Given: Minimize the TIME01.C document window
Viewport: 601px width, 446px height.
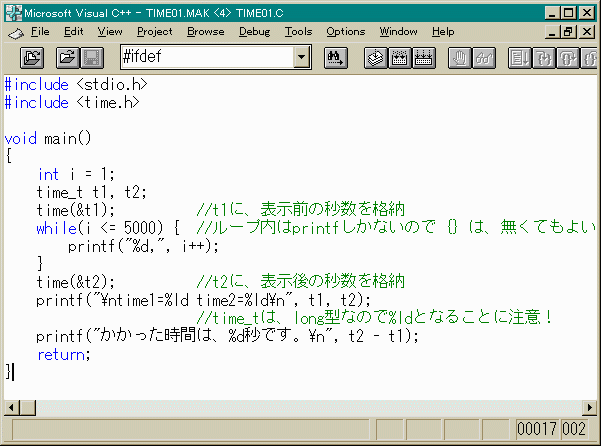Looking at the screenshot, I should pos(552,32).
